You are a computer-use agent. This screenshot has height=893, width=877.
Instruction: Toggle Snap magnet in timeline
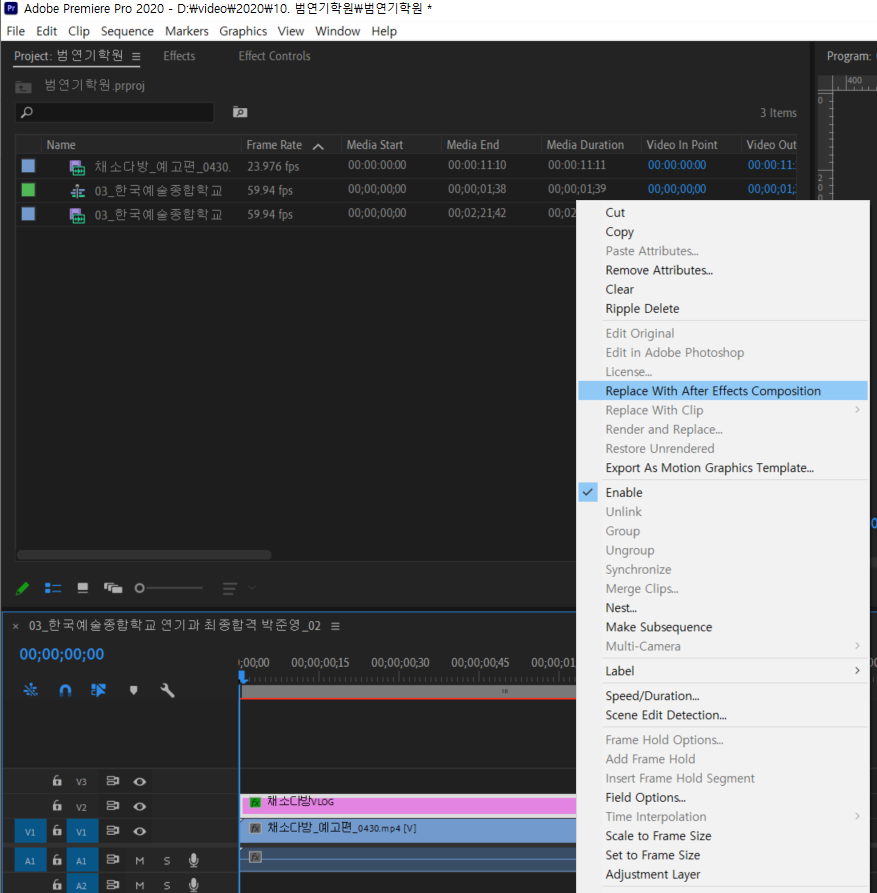tap(65, 690)
